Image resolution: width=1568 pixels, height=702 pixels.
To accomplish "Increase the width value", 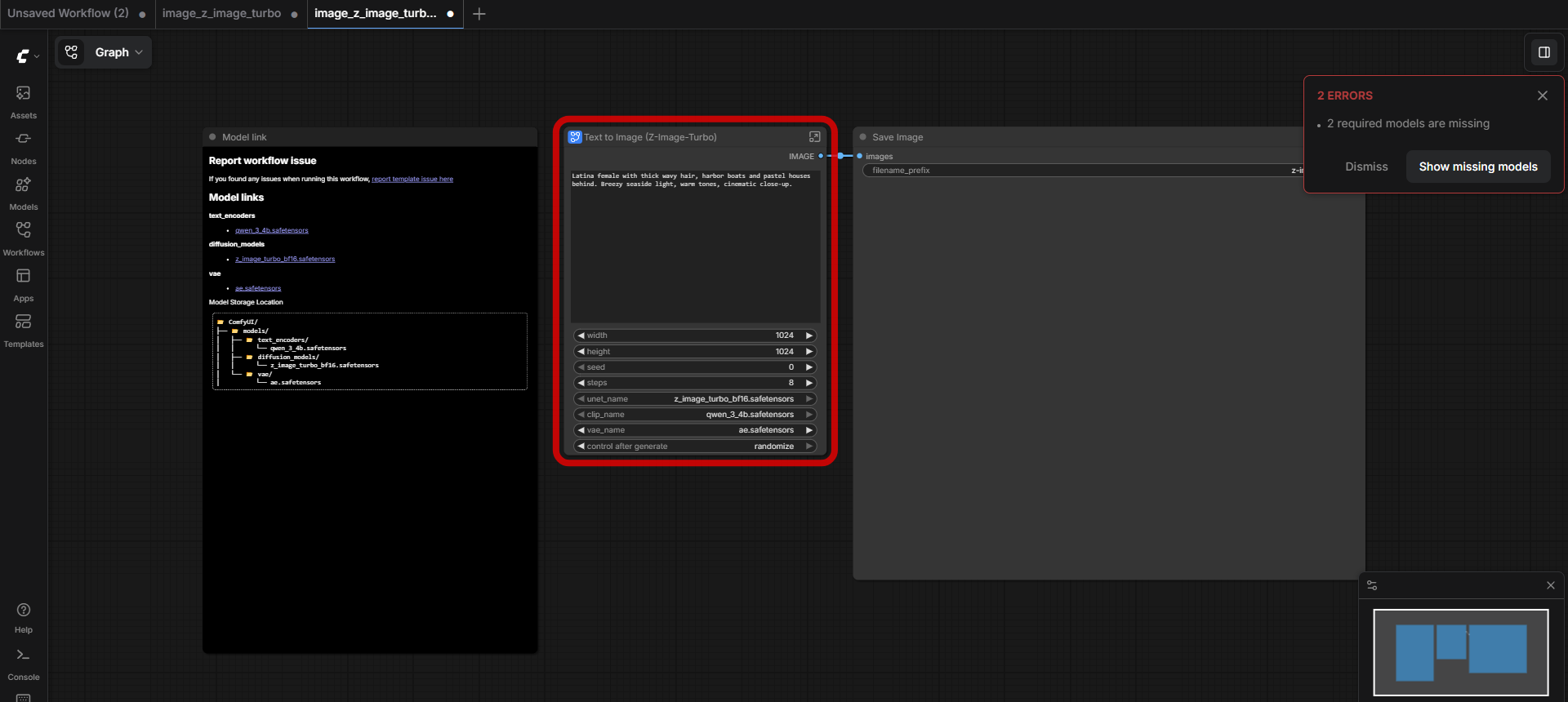I will (809, 335).
